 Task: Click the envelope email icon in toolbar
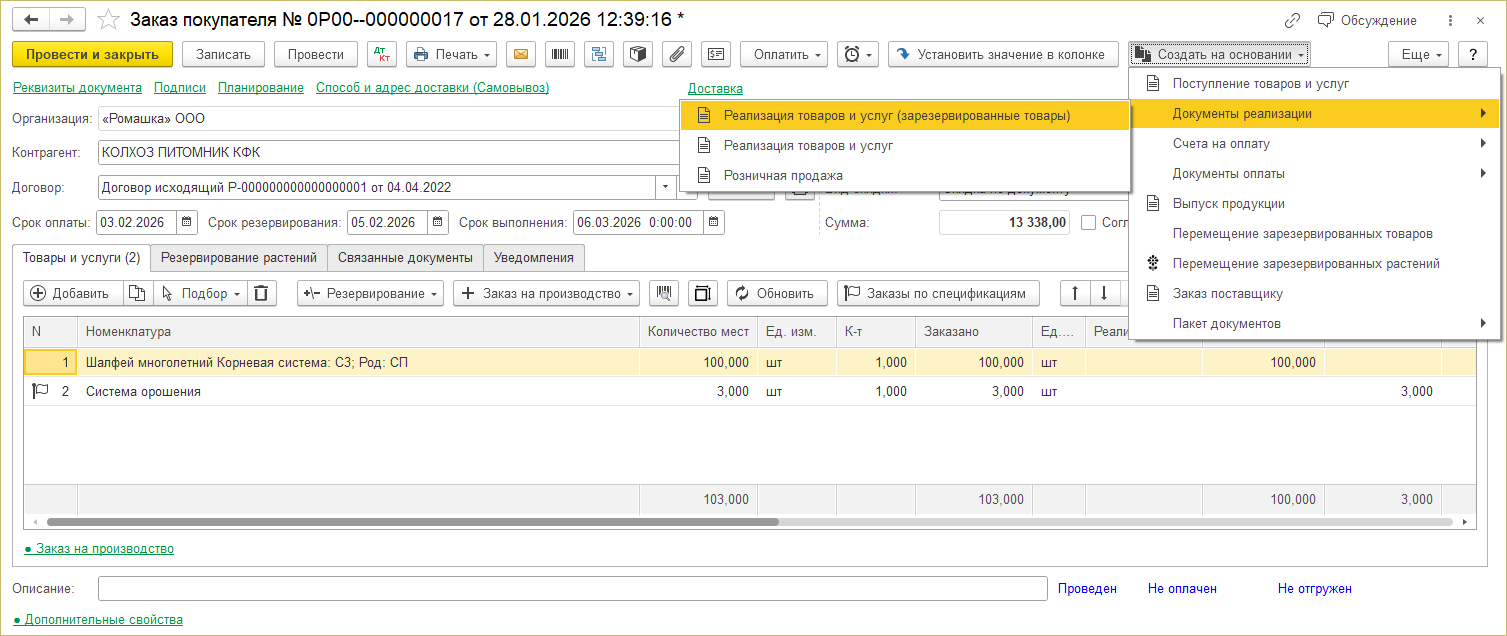[x=520, y=54]
